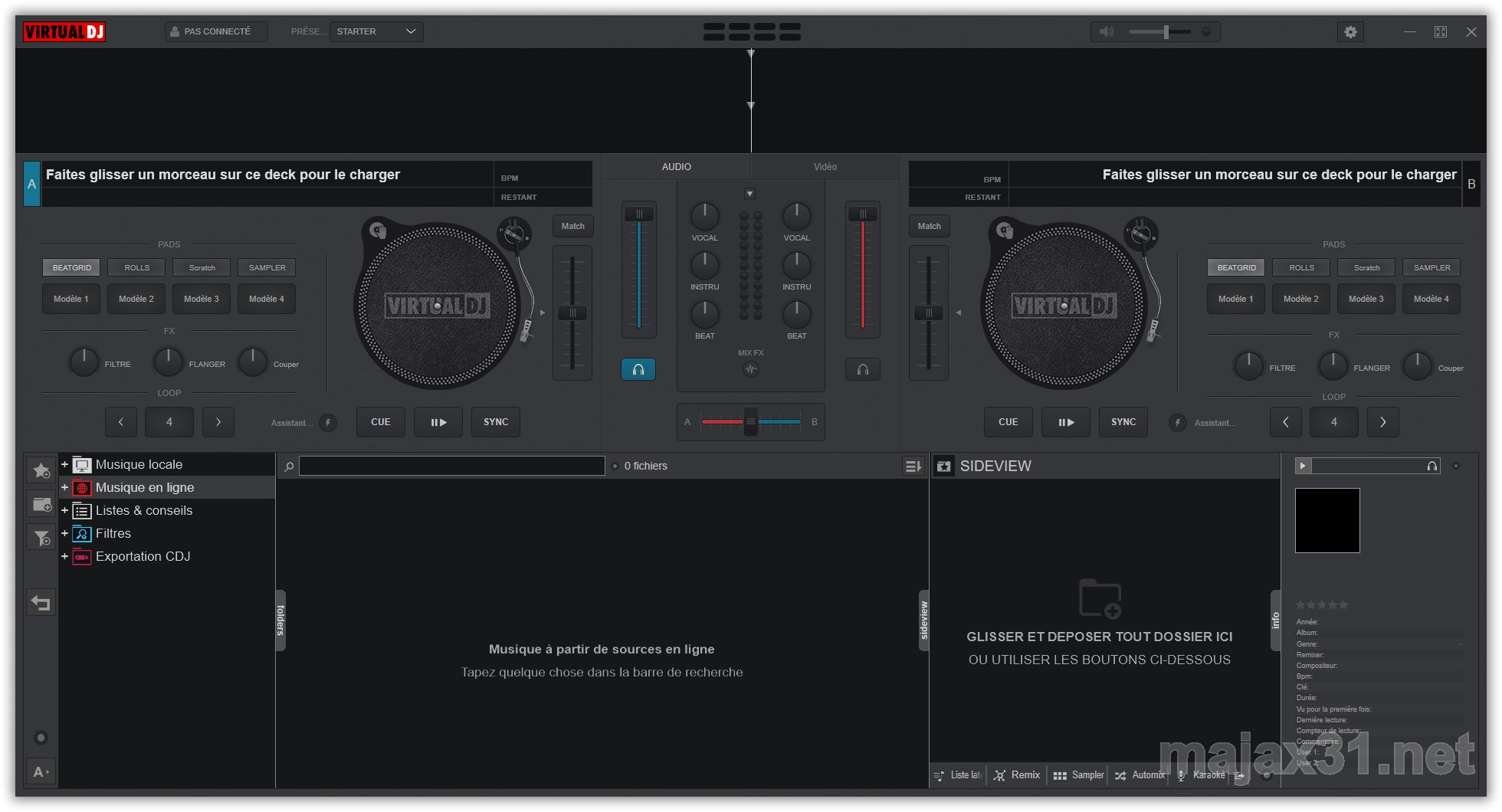The image size is (1502, 812).
Task: Click the MIX FX waveform icon
Action: click(x=751, y=369)
